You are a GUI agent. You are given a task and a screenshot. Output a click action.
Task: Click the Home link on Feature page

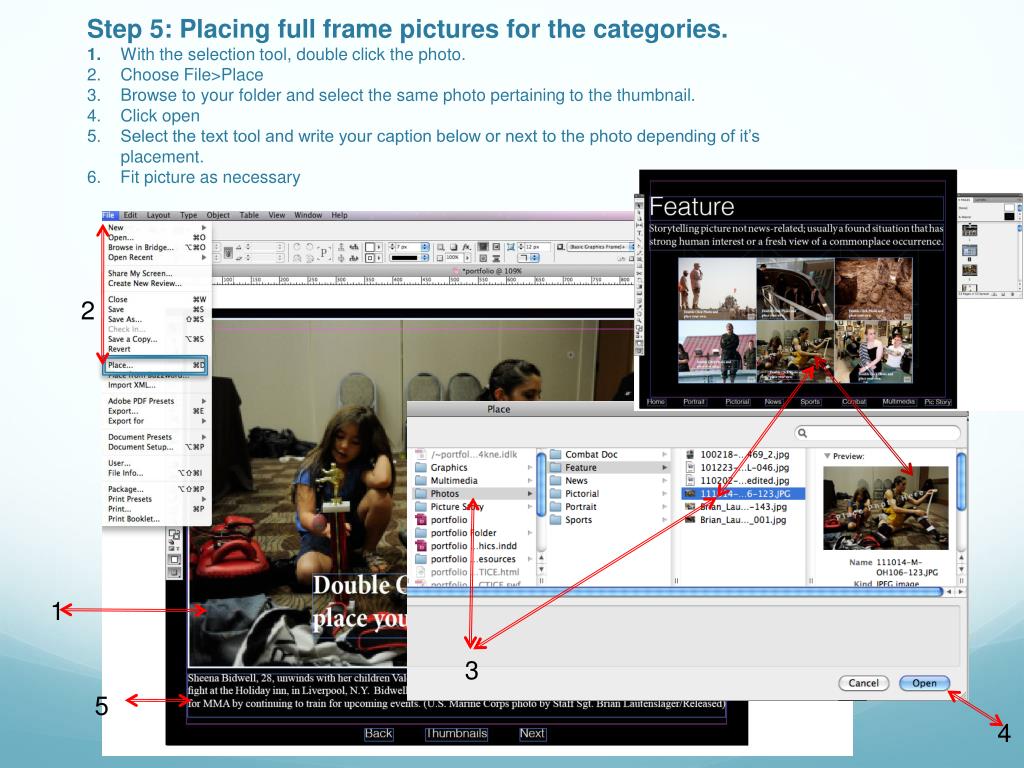click(x=656, y=402)
